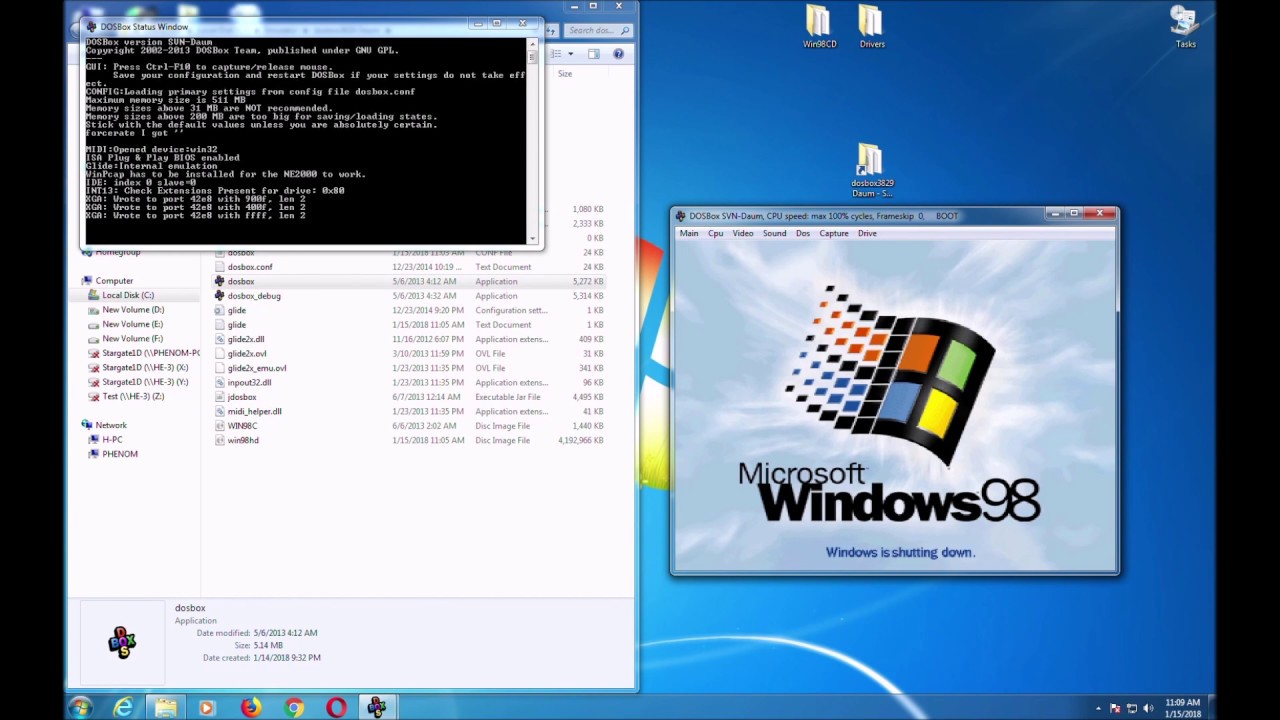Select the Win98CD desktop folder
This screenshot has height=720, width=1280.
click(x=819, y=27)
